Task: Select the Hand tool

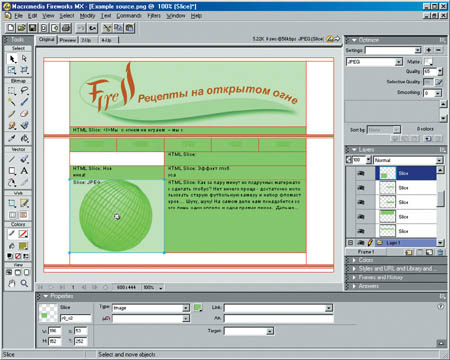Action: 12,283
